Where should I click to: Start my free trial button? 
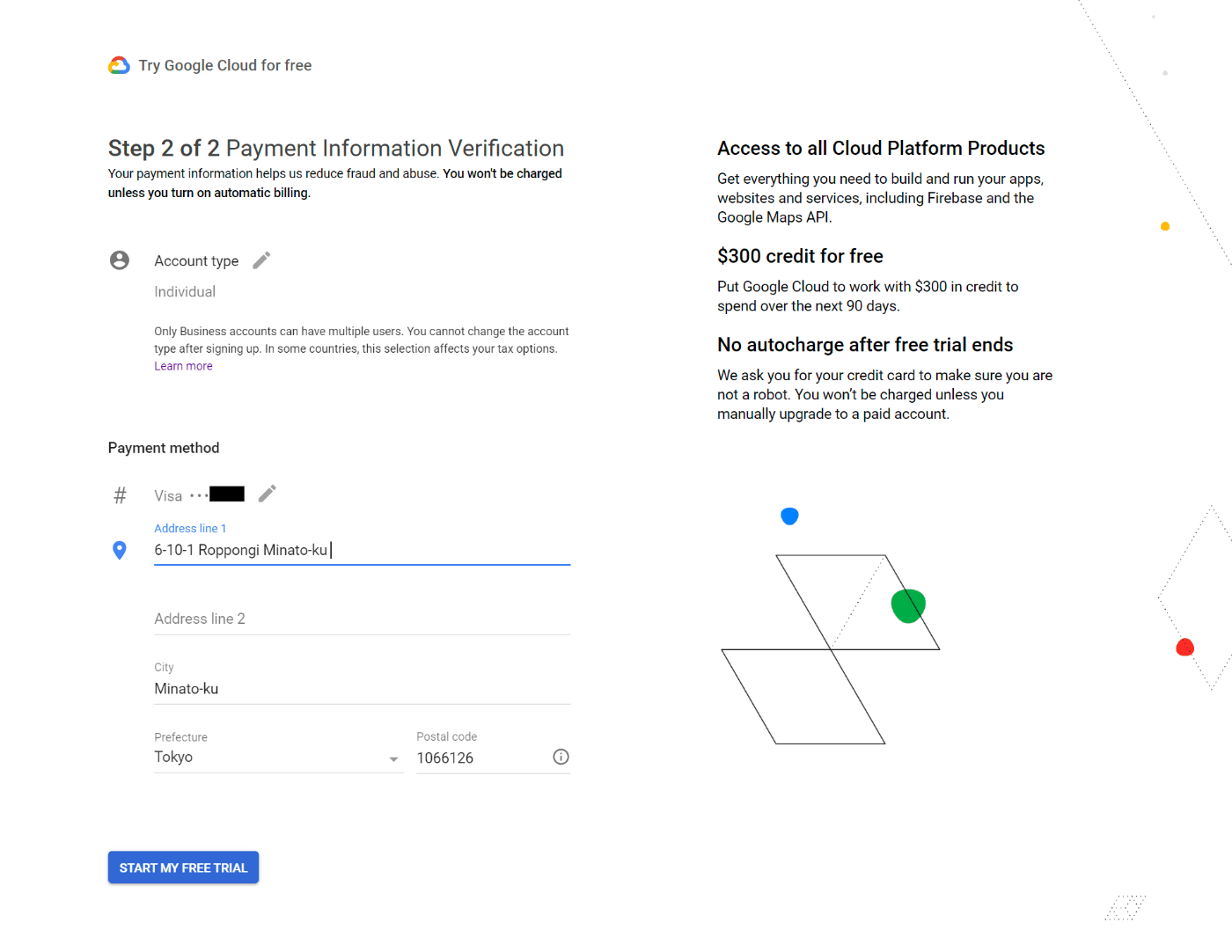click(183, 868)
